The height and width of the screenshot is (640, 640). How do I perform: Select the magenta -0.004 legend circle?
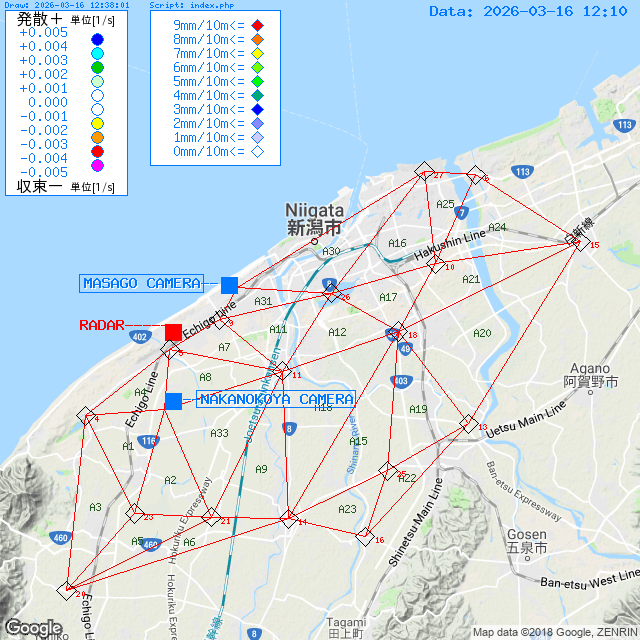point(97,166)
